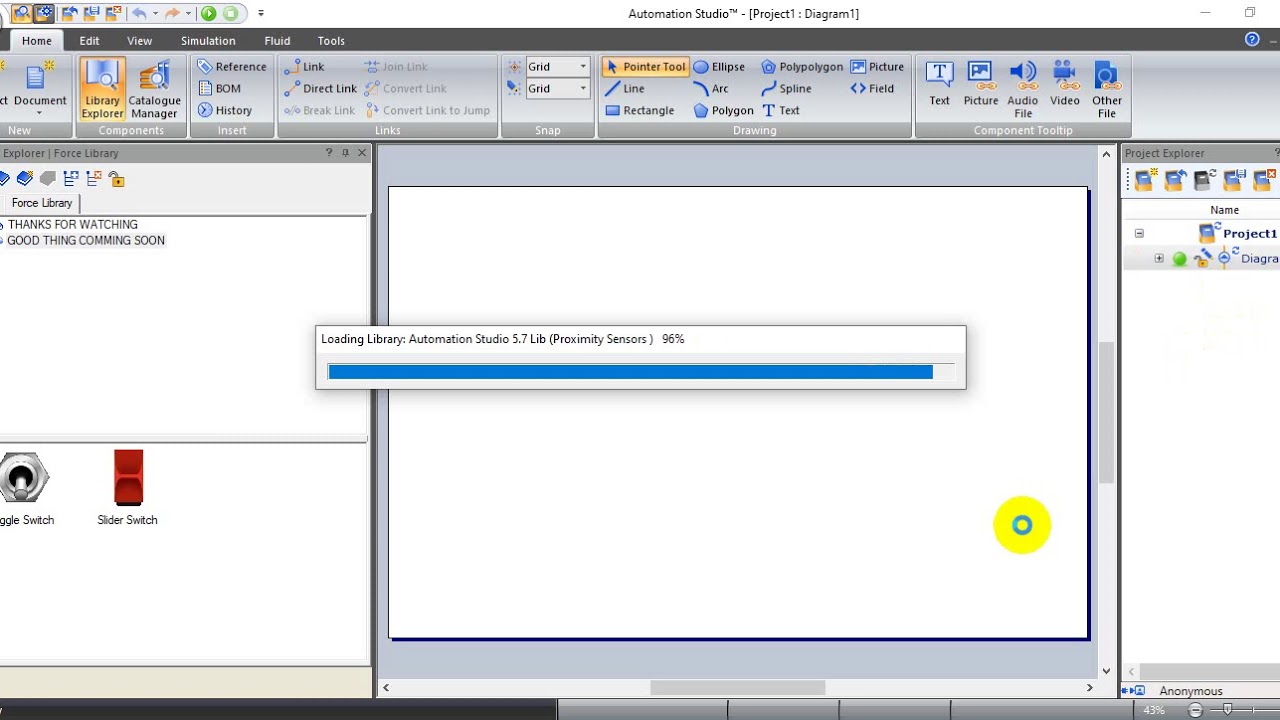This screenshot has height=720, width=1280.
Task: Open the History insert option
Action: (x=225, y=111)
